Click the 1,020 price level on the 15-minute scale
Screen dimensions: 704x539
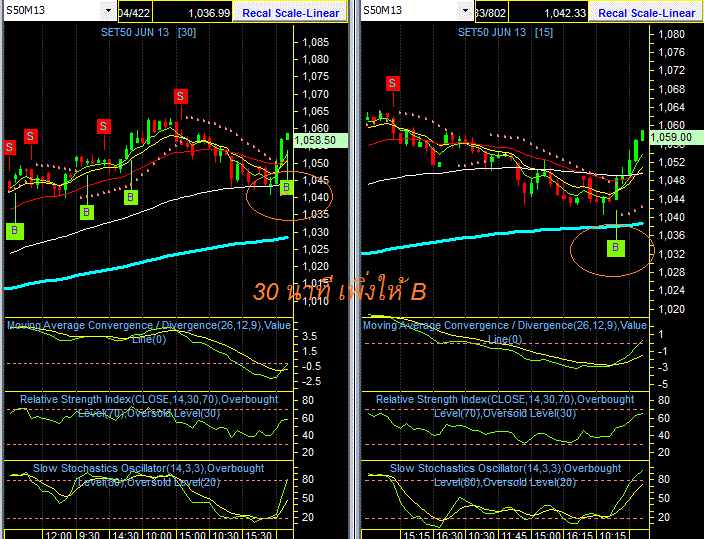[672, 309]
